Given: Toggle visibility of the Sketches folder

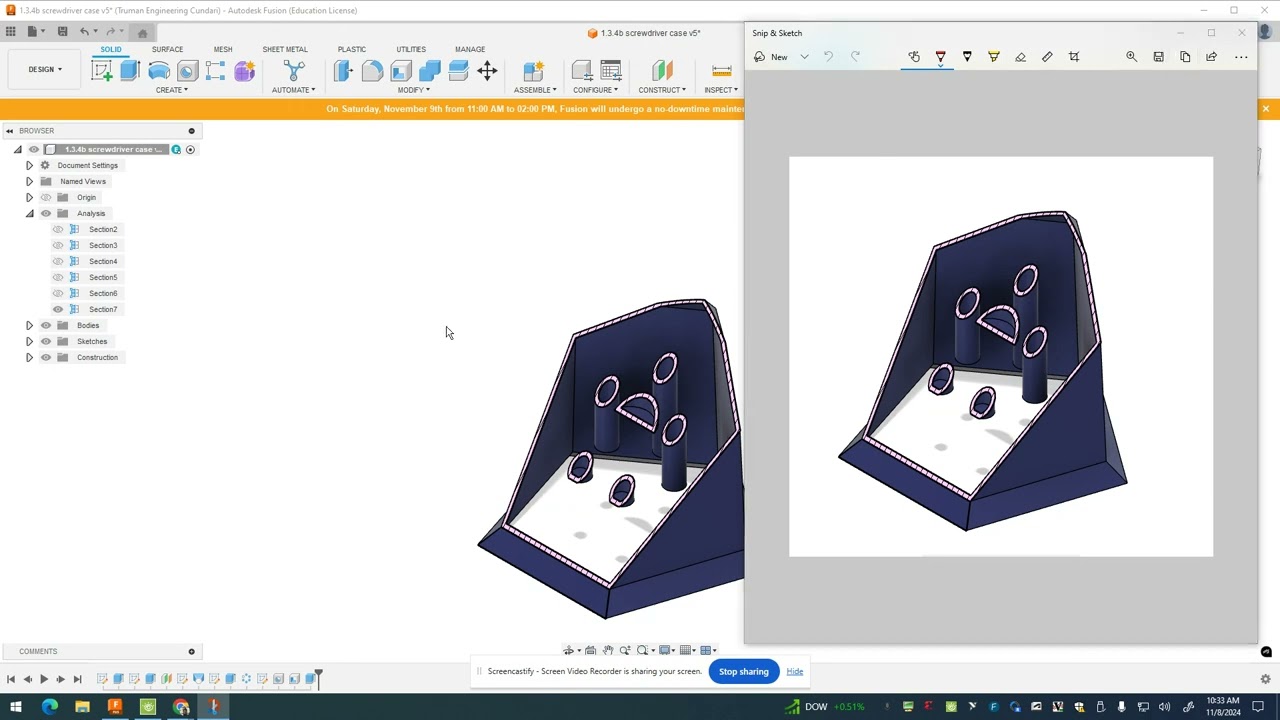Looking at the screenshot, I should click(46, 341).
